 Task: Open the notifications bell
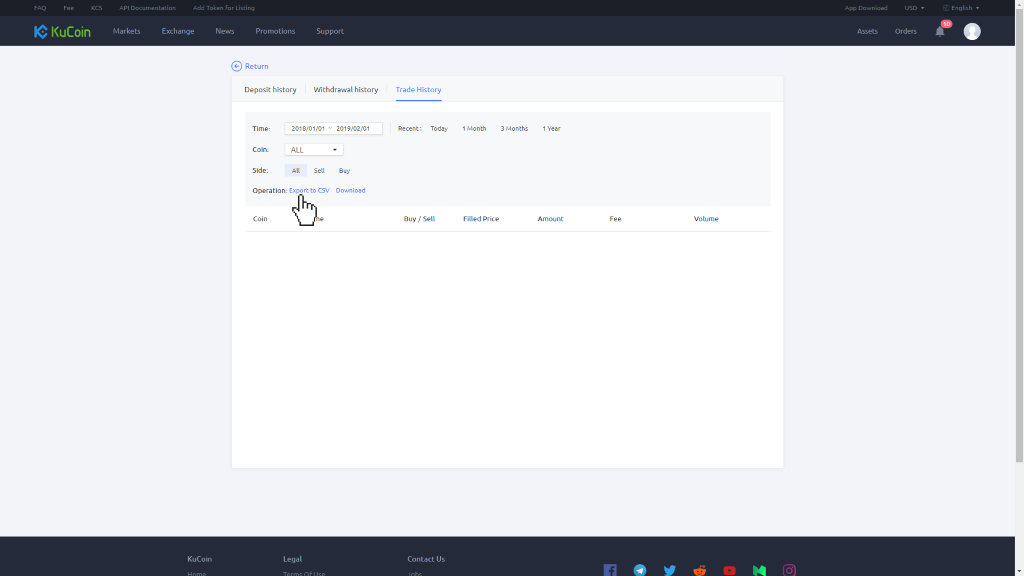coord(940,31)
